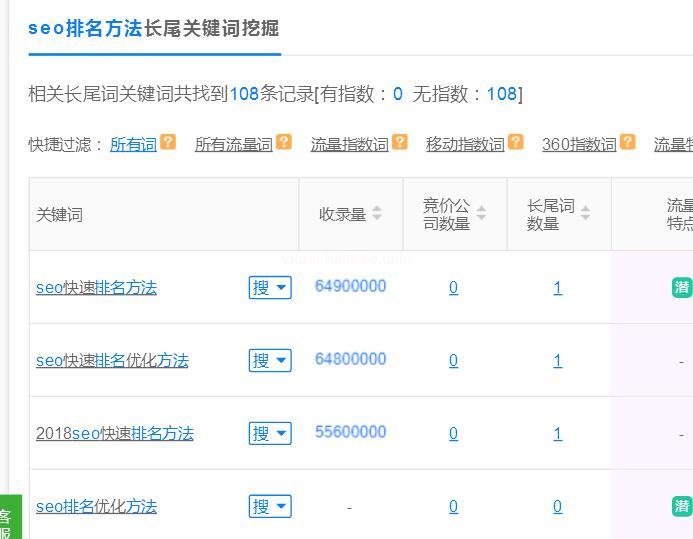Click 长尾词数量 value for seo快速排名优化方法

[x=557, y=361]
